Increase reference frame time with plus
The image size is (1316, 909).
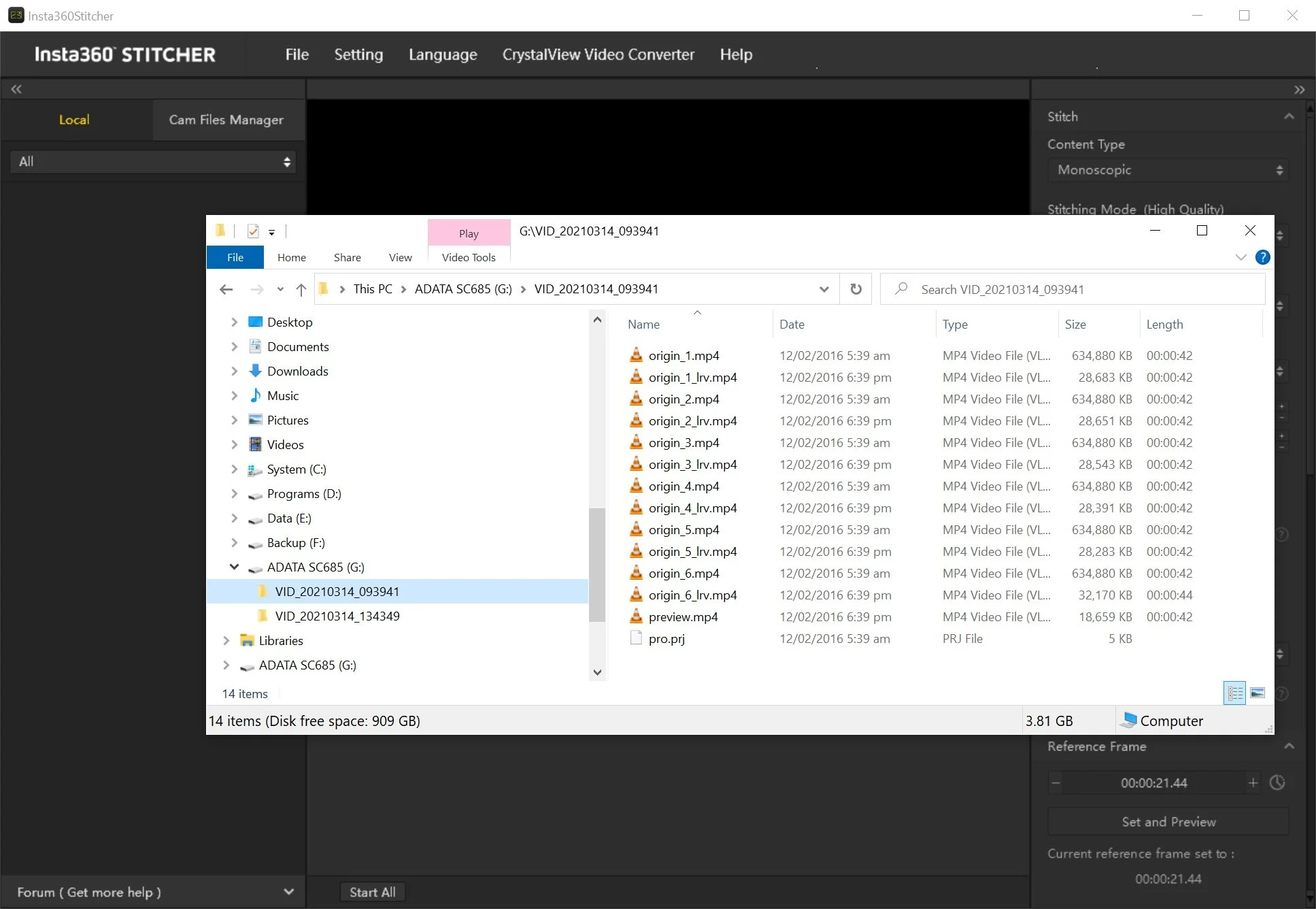coord(1253,782)
